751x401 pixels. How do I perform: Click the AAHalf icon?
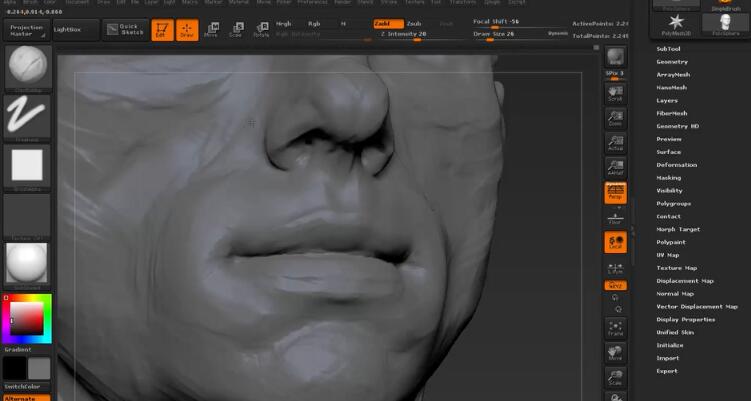click(x=615, y=168)
